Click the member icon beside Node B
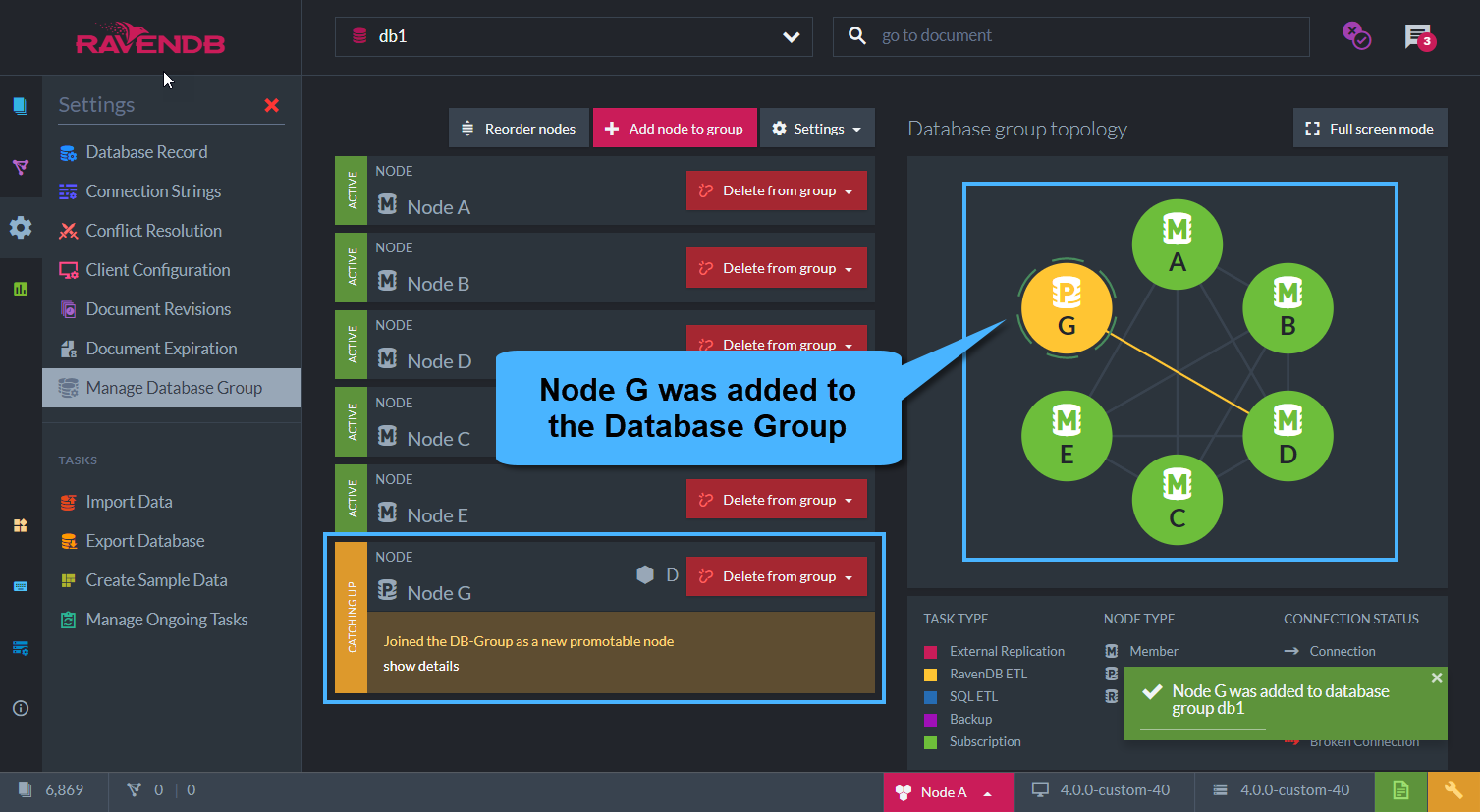1480x812 pixels. coord(388,281)
